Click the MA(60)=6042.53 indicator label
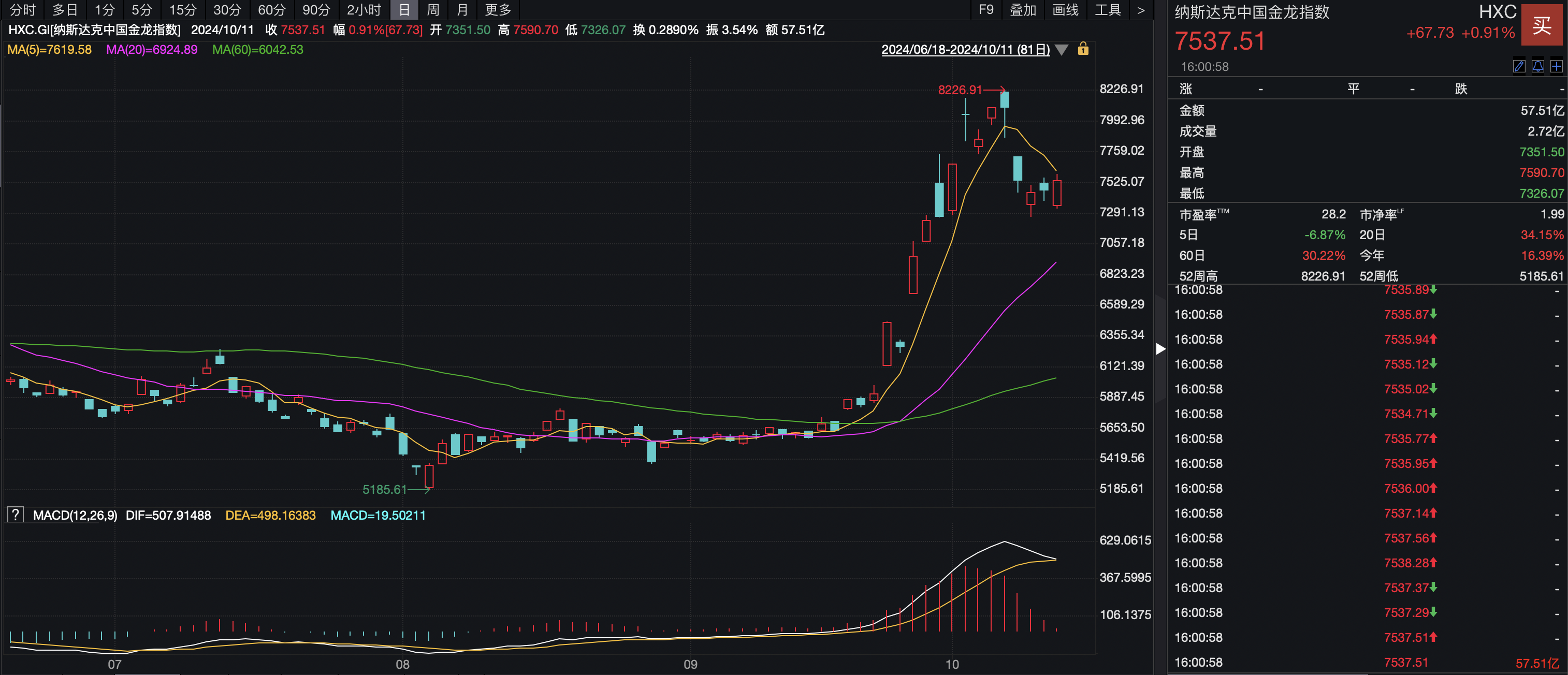 pos(257,49)
